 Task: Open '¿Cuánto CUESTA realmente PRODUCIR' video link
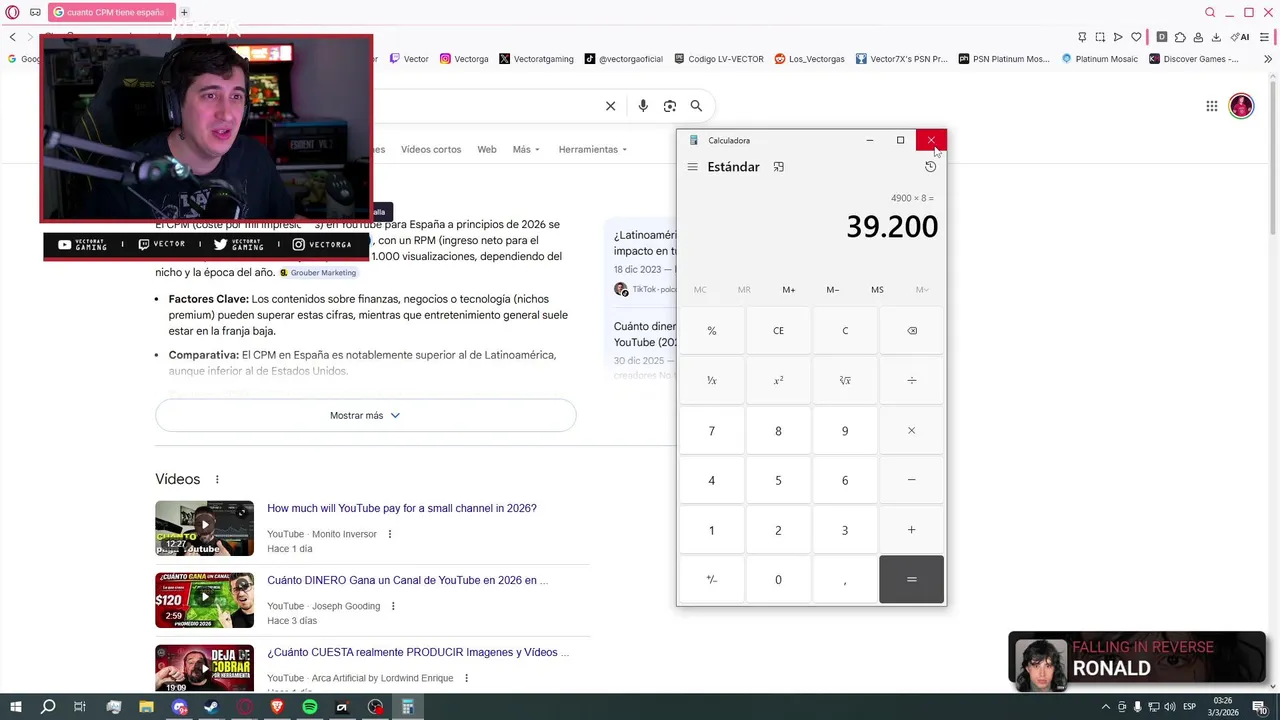[418, 652]
